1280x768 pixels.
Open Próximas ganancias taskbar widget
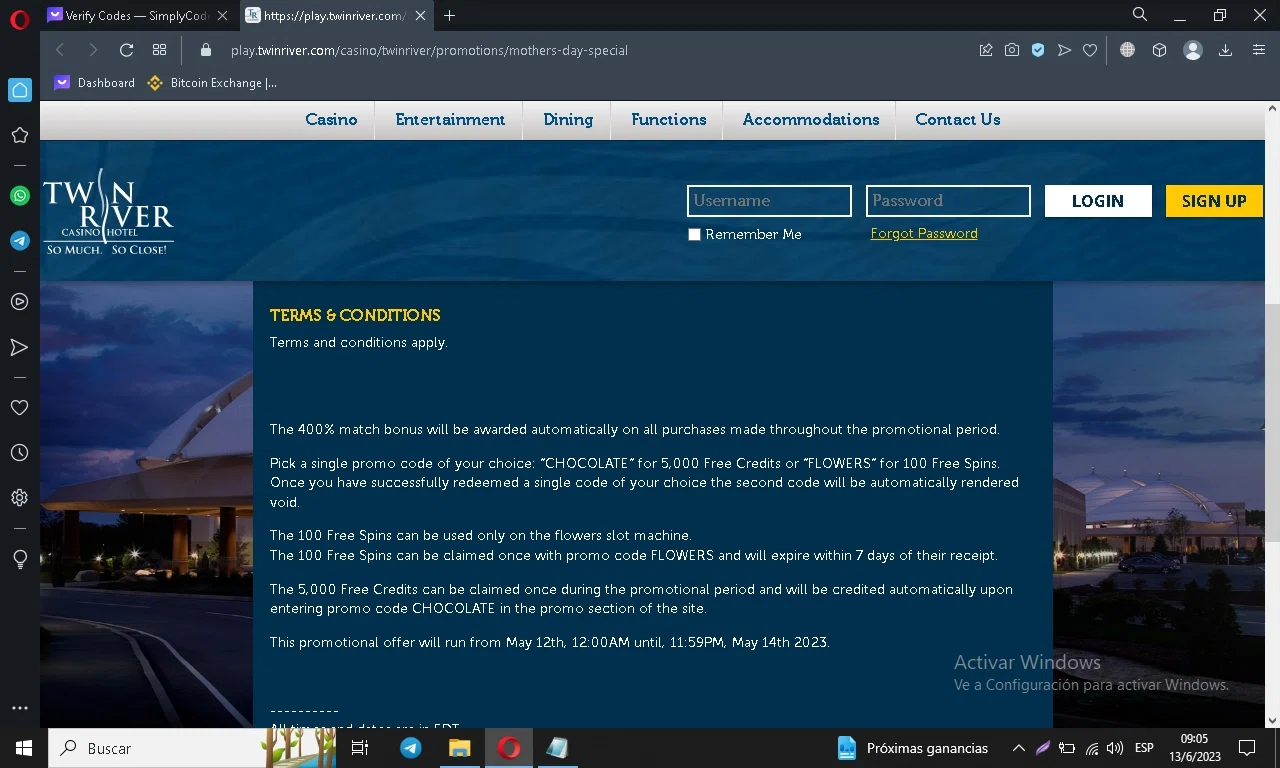pos(912,748)
